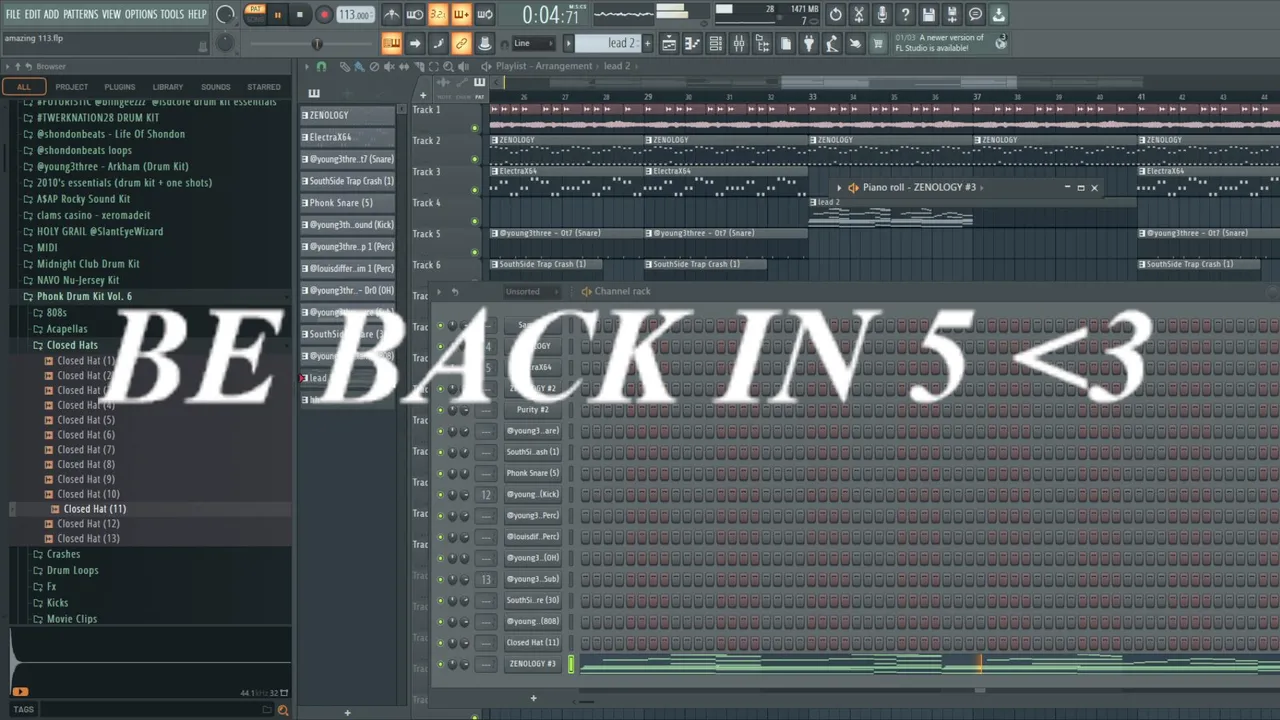Toggle the step sequencer forward arrow icon
The width and height of the screenshot is (1280, 720).
click(414, 43)
